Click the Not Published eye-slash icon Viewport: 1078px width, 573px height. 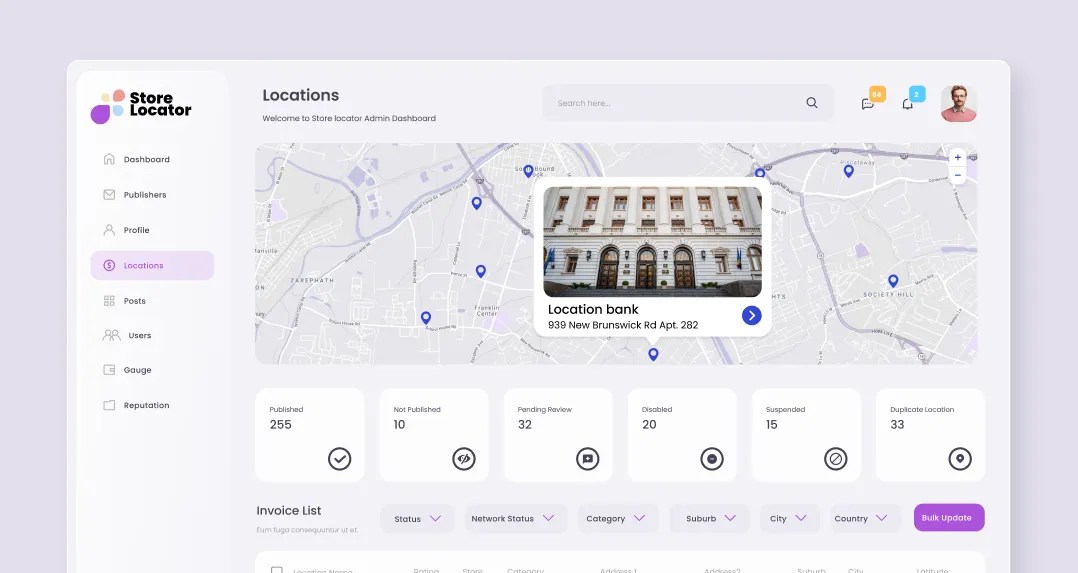click(464, 459)
